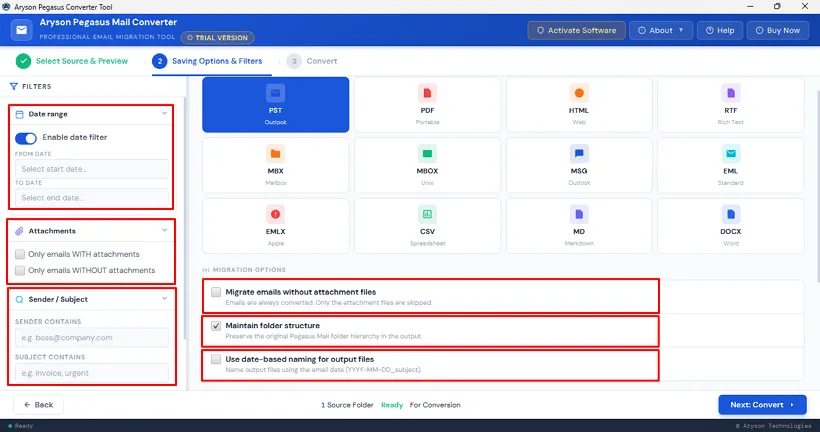Choose the PDF Portable format icon
The height and width of the screenshot is (432, 820).
pos(427,93)
